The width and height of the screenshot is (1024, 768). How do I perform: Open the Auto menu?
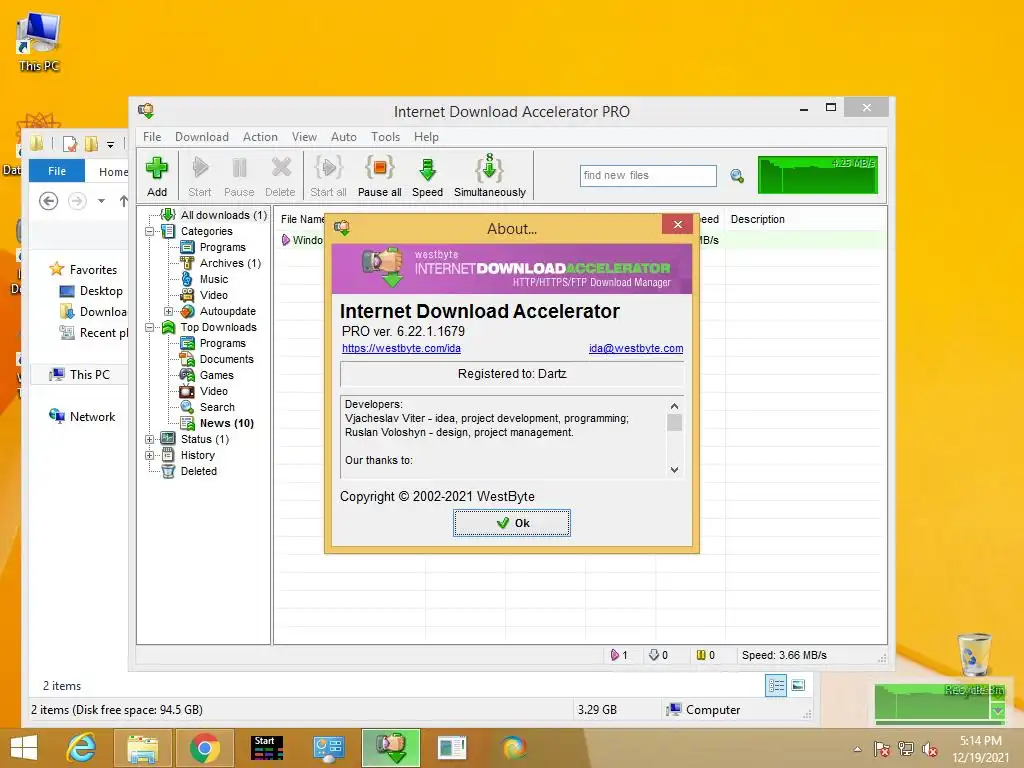pos(344,136)
